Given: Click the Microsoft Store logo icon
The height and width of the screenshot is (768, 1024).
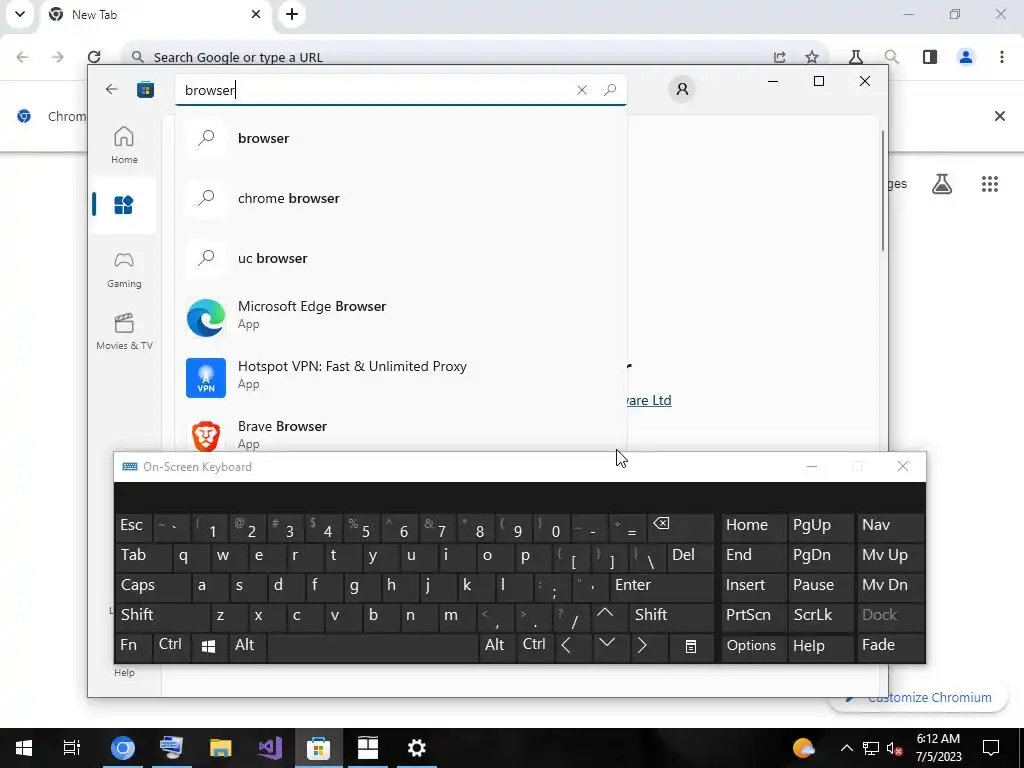Looking at the screenshot, I should [x=145, y=89].
